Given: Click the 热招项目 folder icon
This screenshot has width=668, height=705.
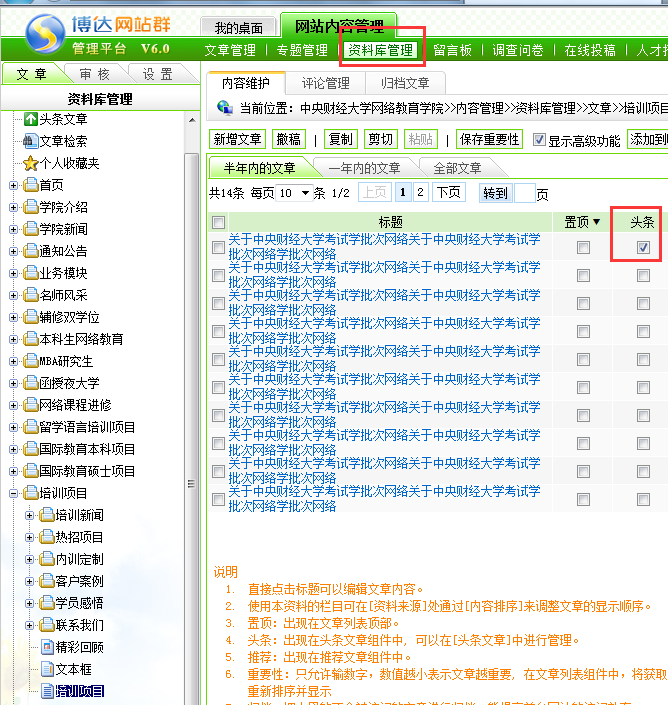Looking at the screenshot, I should [x=47, y=537].
